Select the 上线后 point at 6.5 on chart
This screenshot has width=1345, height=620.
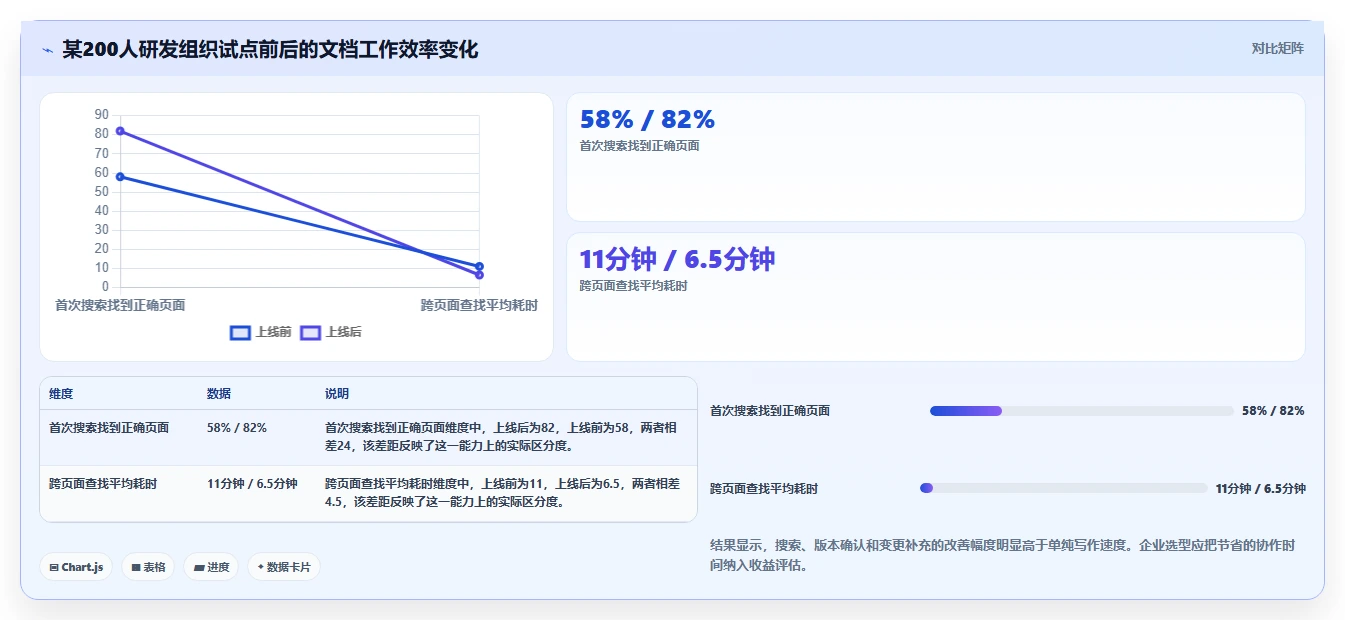pyautogui.click(x=479, y=275)
